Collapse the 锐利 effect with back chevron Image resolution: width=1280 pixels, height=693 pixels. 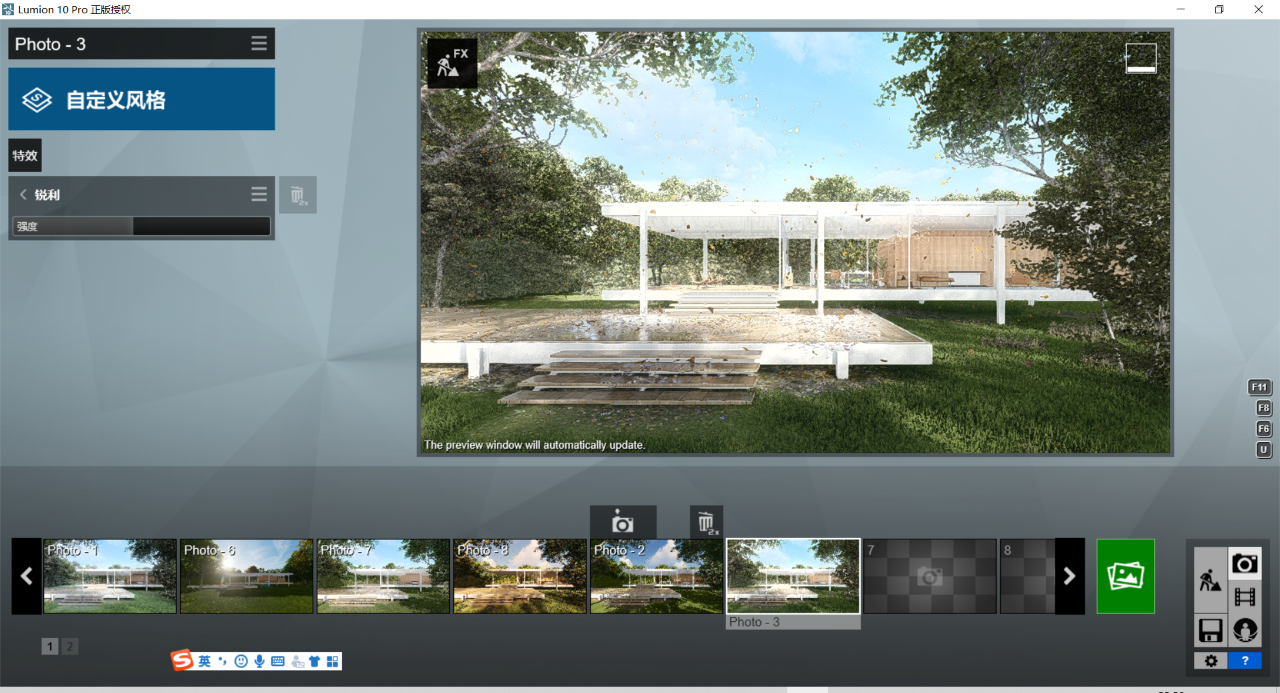[x=23, y=195]
